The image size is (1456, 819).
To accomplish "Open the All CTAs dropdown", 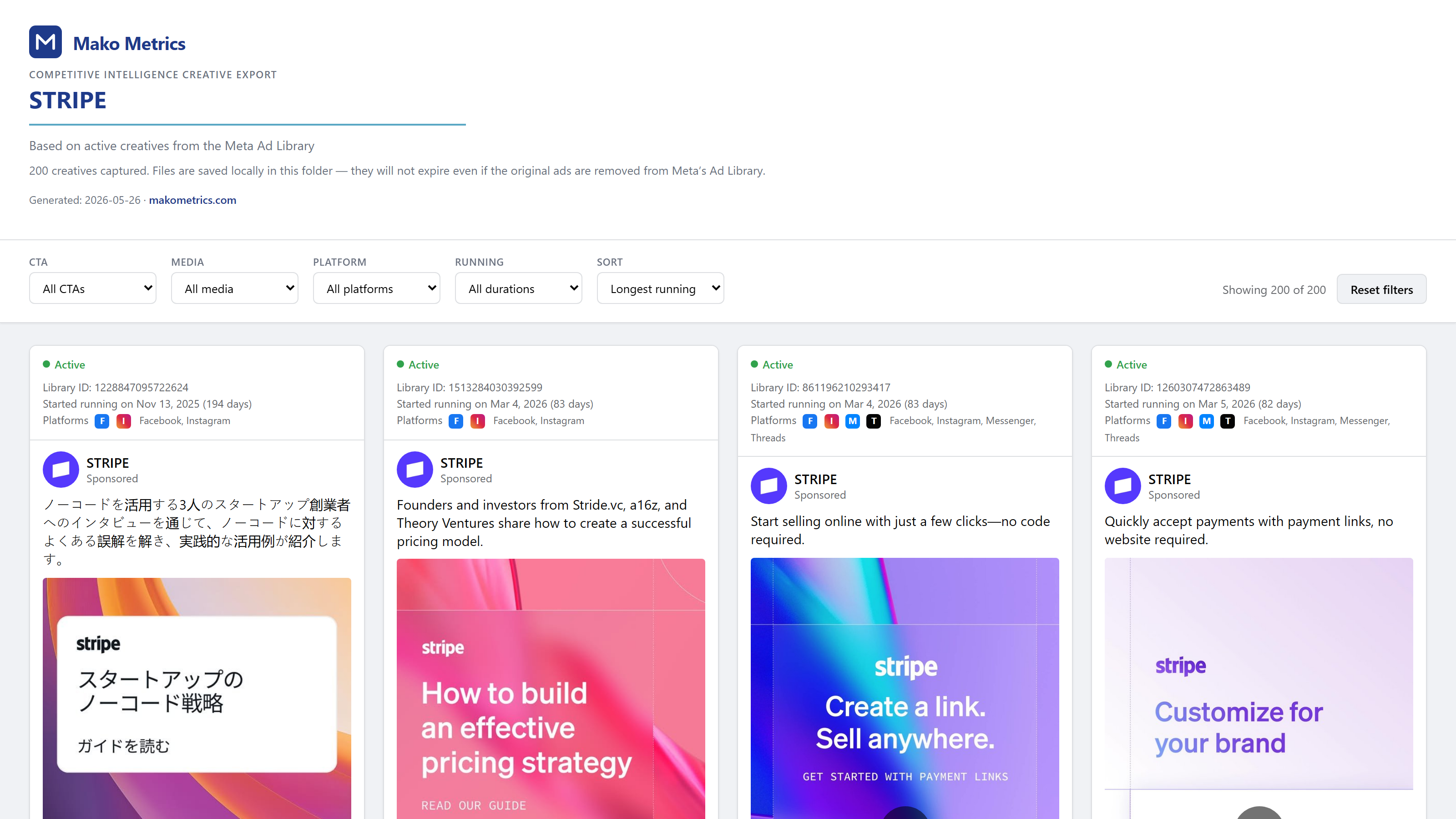I will [x=93, y=288].
